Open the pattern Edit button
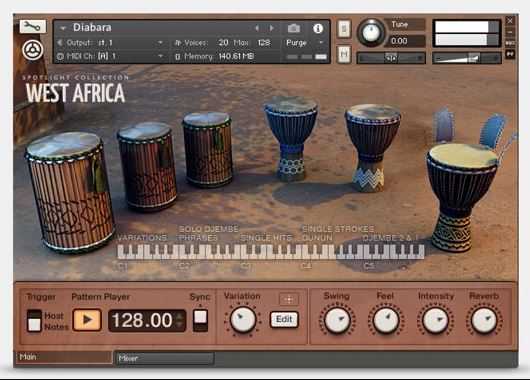This screenshot has height=380, width=530. click(x=284, y=319)
